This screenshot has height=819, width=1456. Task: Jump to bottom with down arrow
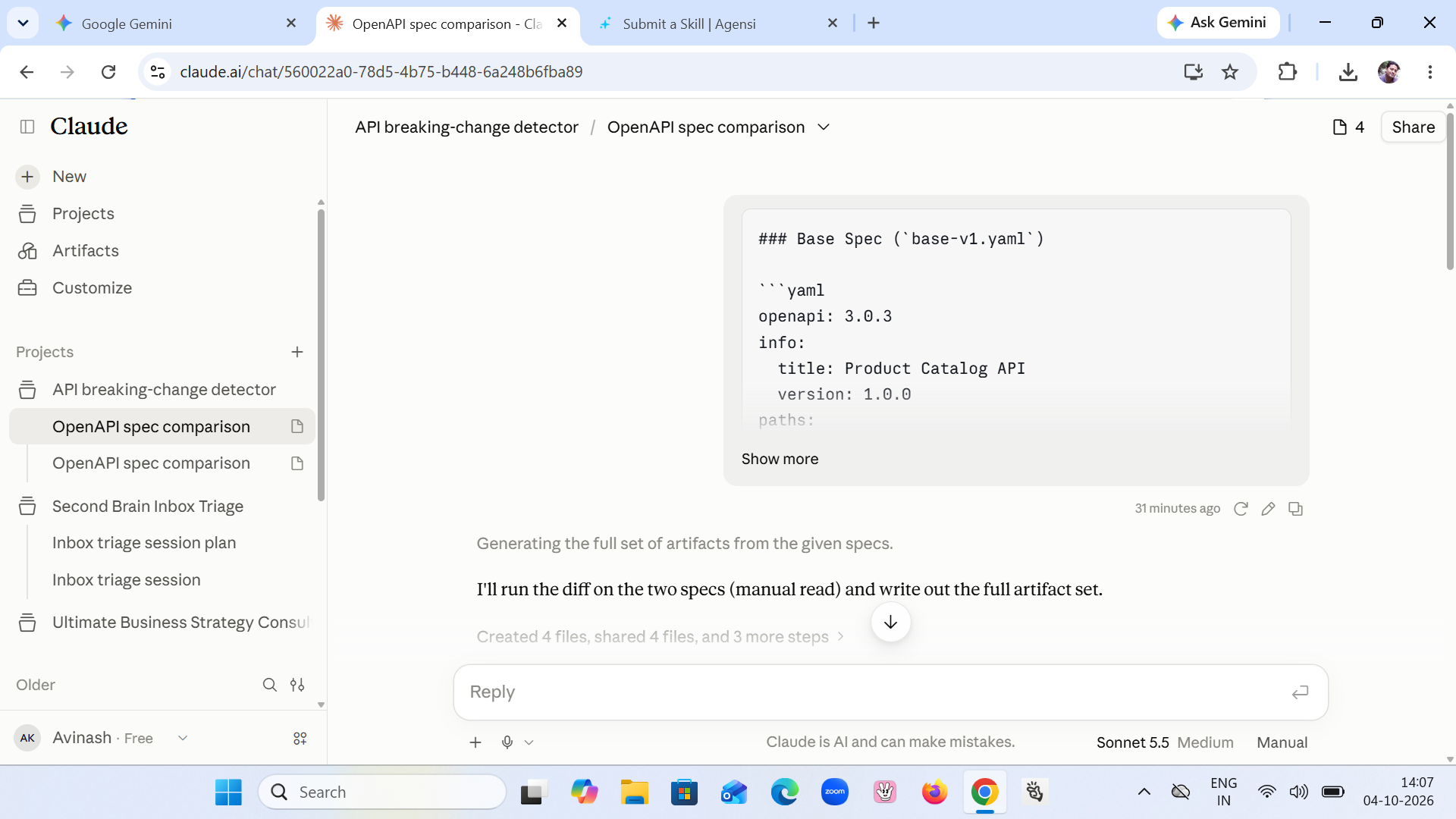pos(890,622)
